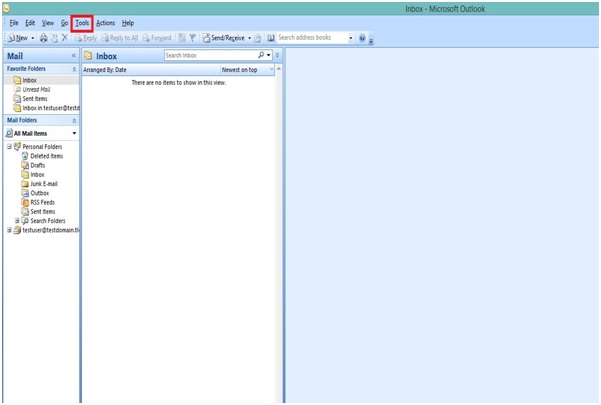Open the Address Book icon
The height and width of the screenshot is (405, 601).
tap(271, 38)
